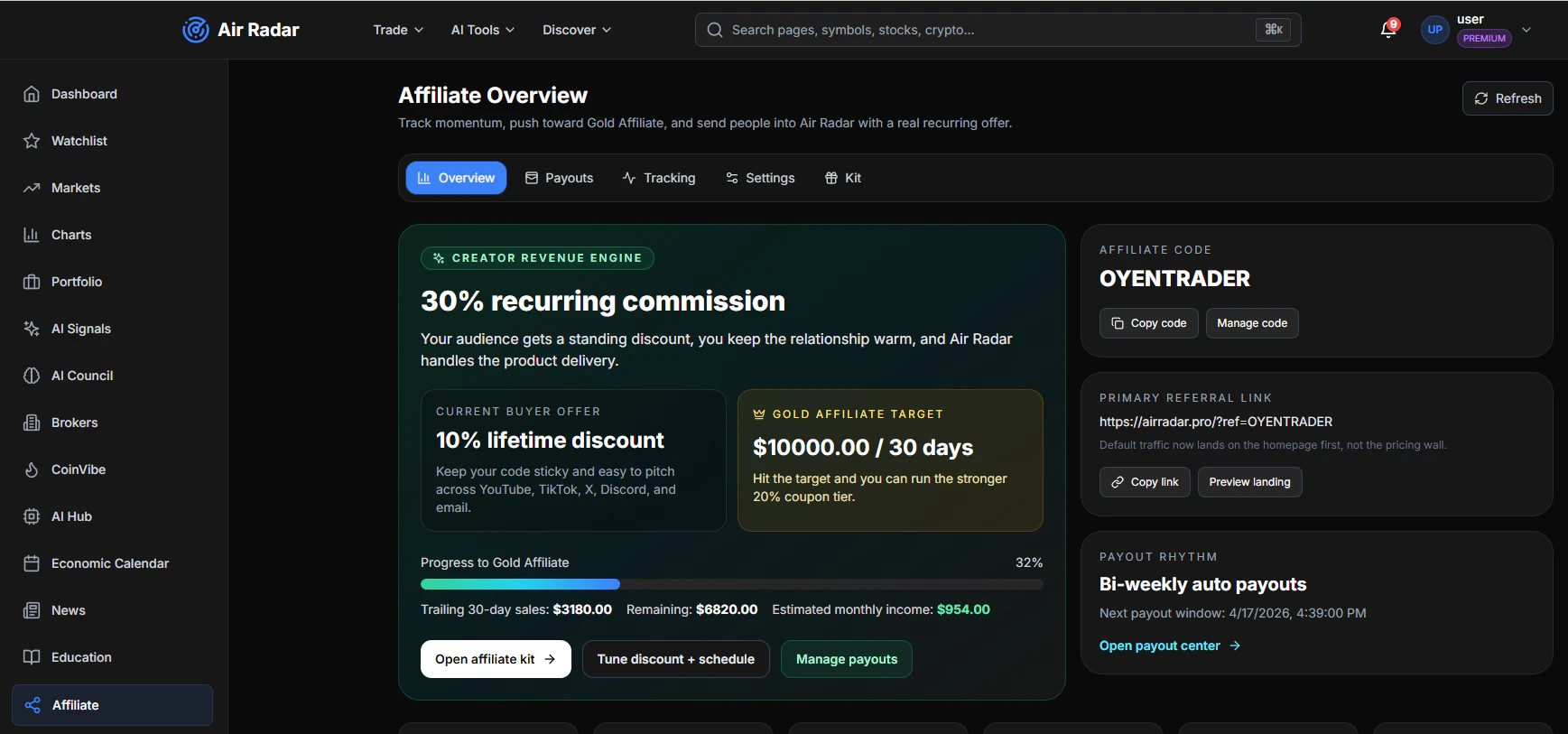Click Manage code button
The image size is (1568, 734).
[1252, 323]
